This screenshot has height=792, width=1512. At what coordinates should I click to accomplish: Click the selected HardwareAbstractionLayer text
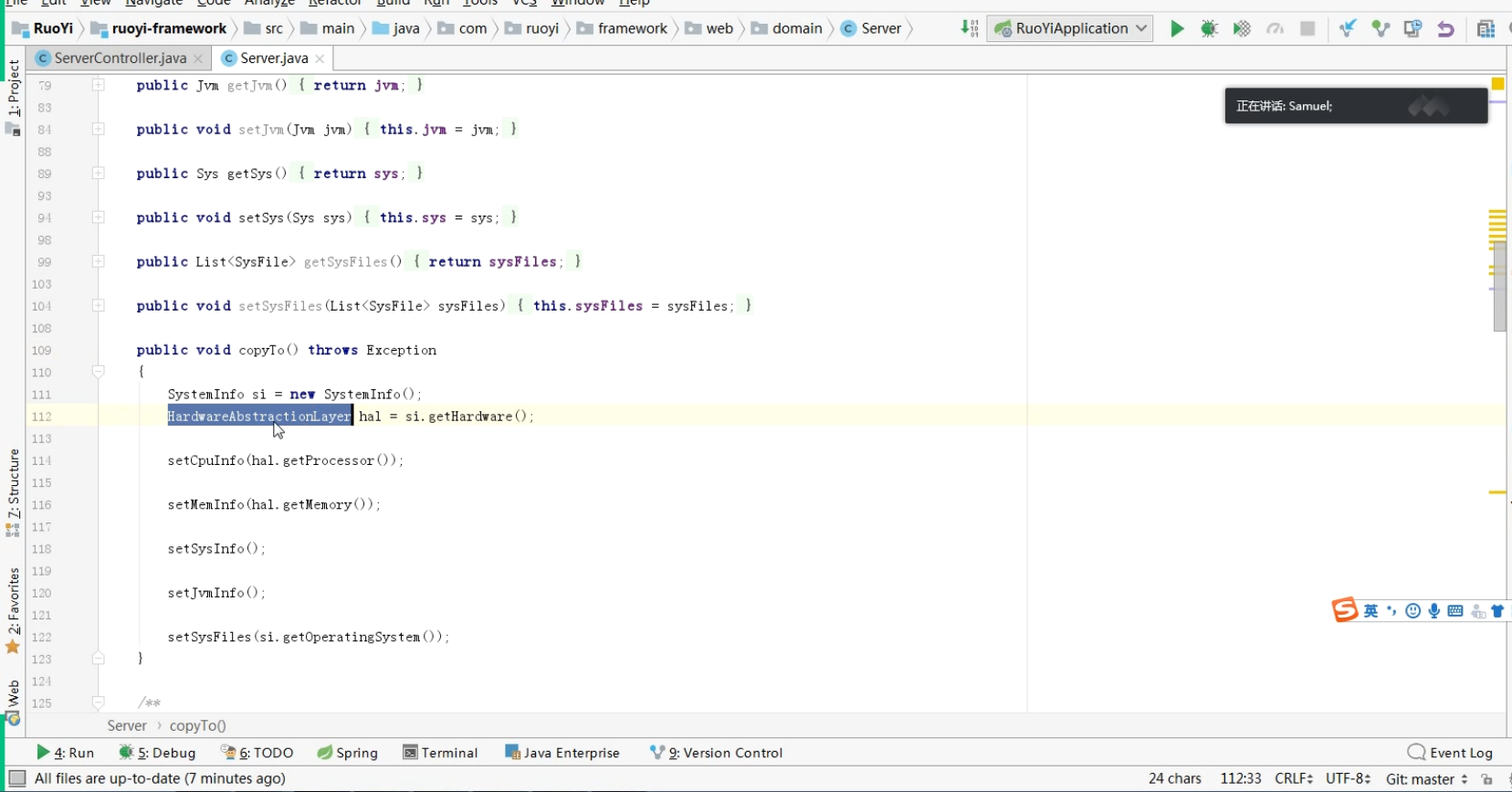pos(259,417)
